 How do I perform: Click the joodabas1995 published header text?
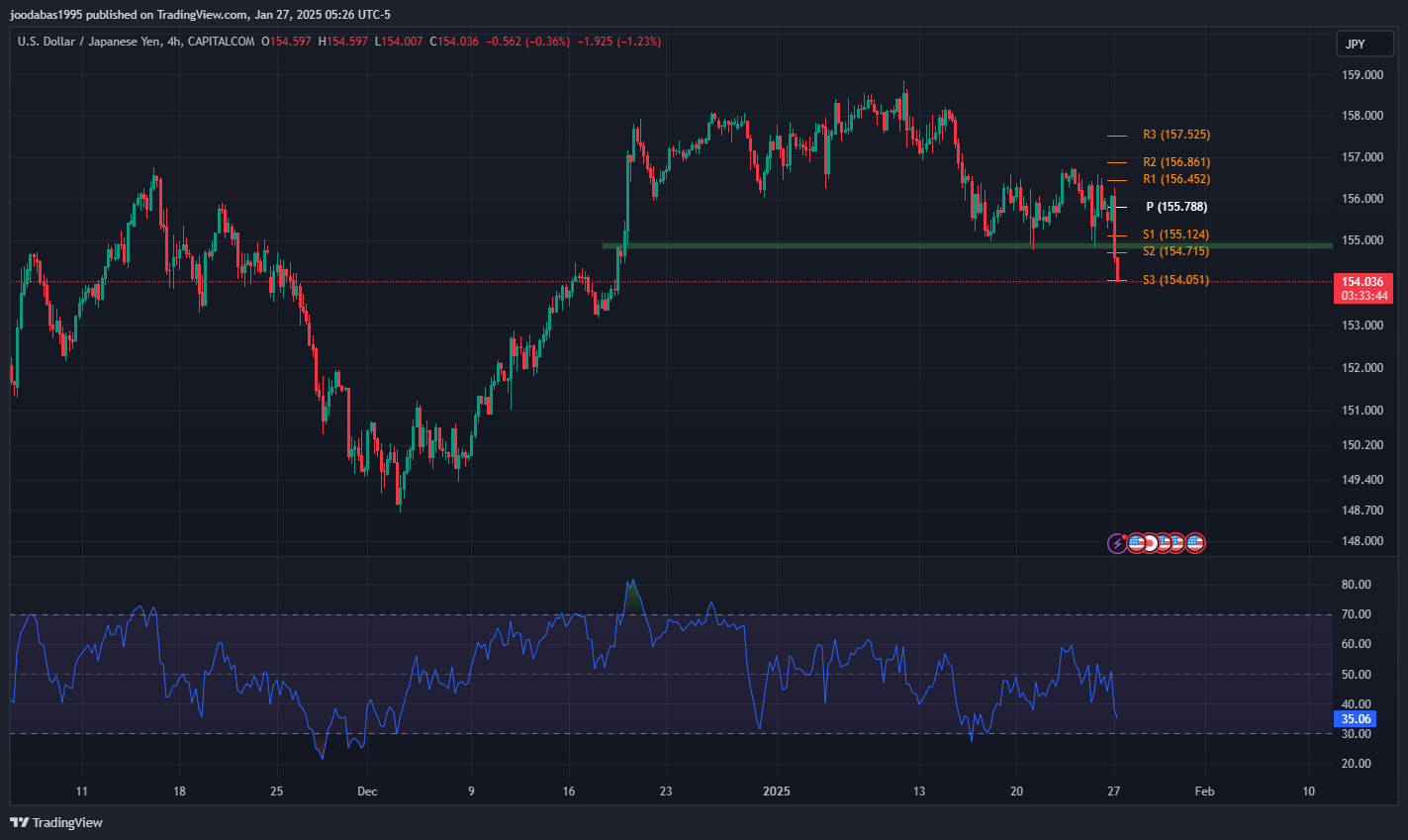coord(201,15)
